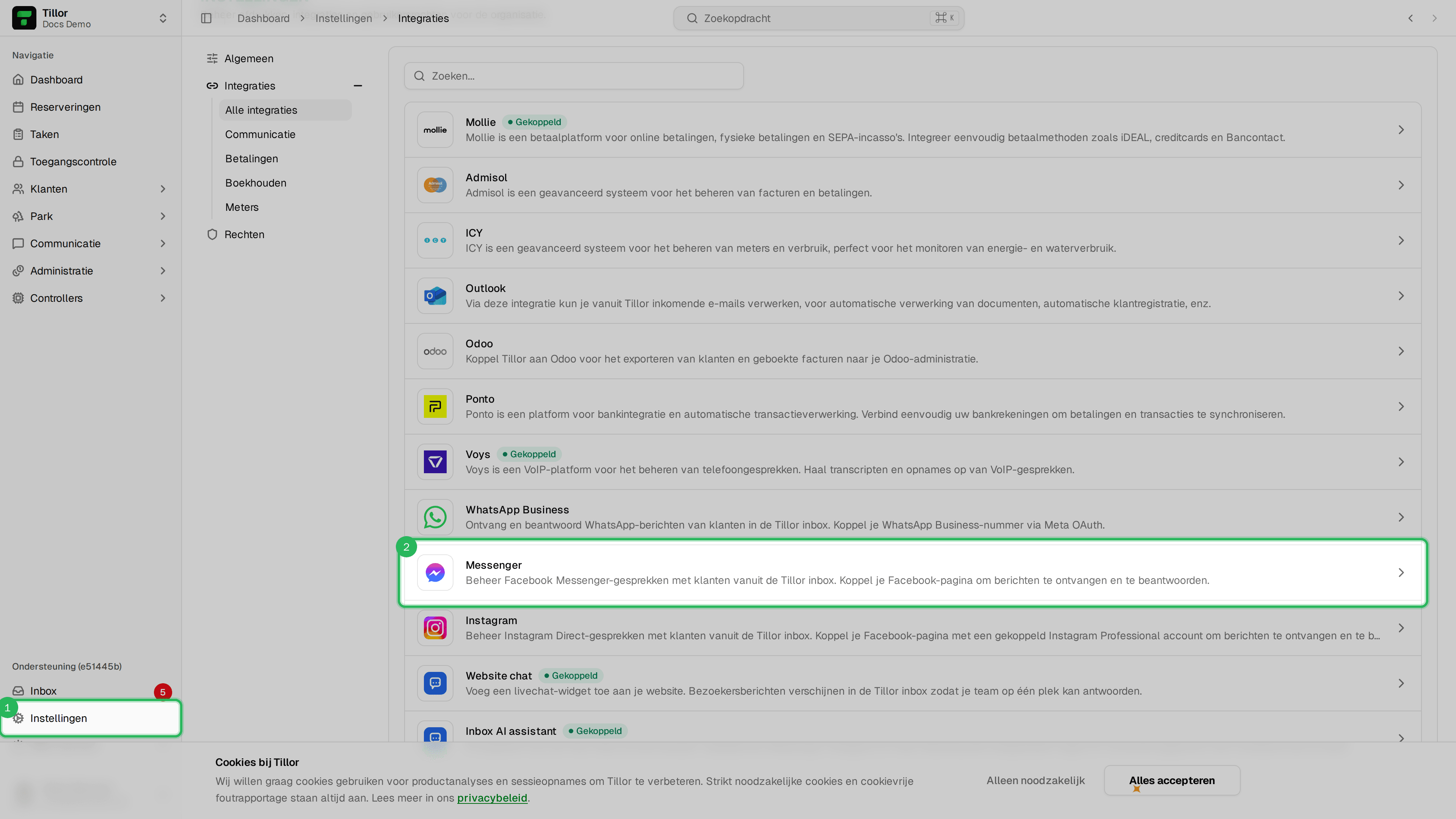Click Ondersteuning (e51445b) label
This screenshot has height=819, width=1456.
67,666
